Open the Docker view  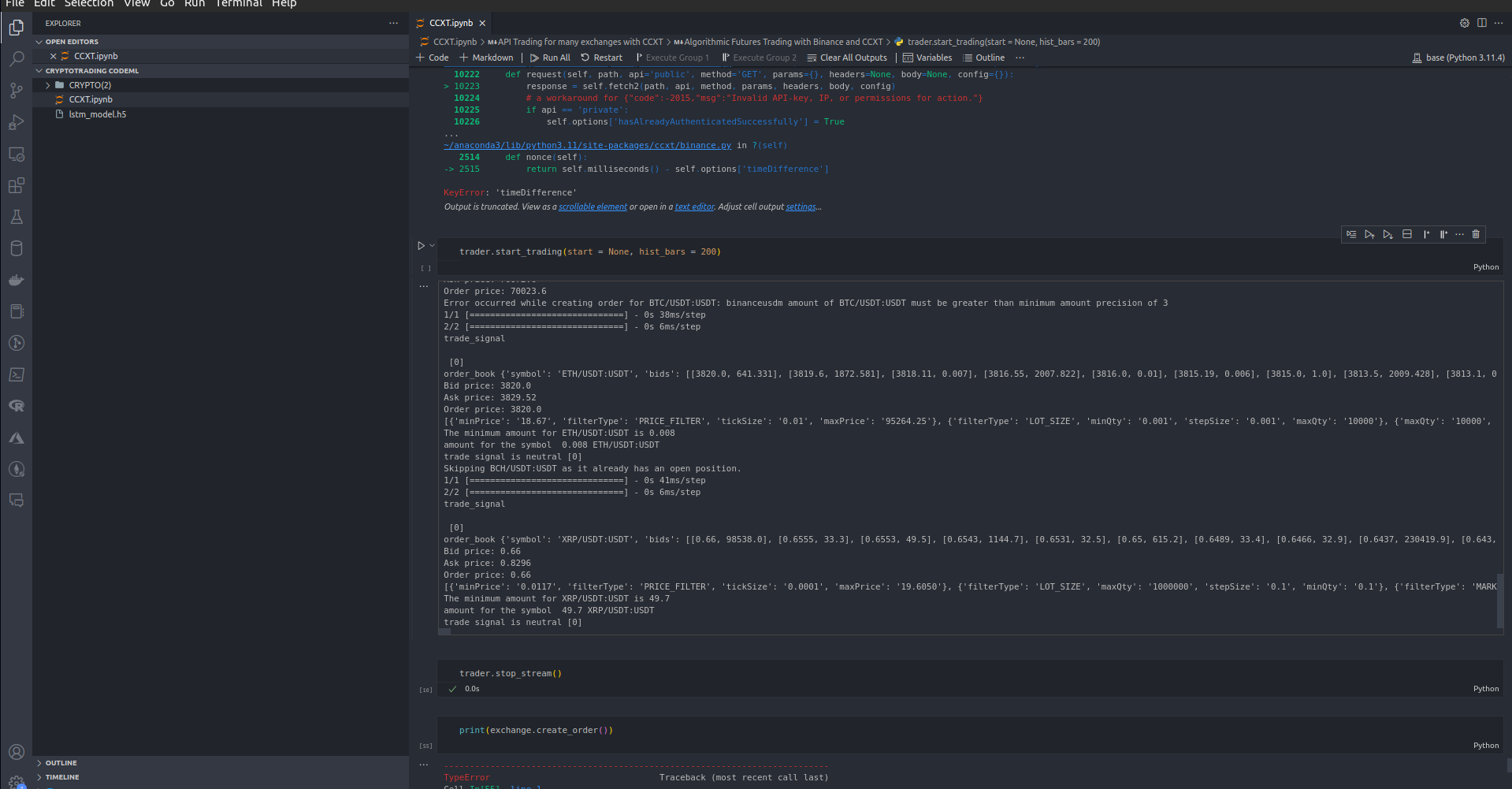(16, 280)
